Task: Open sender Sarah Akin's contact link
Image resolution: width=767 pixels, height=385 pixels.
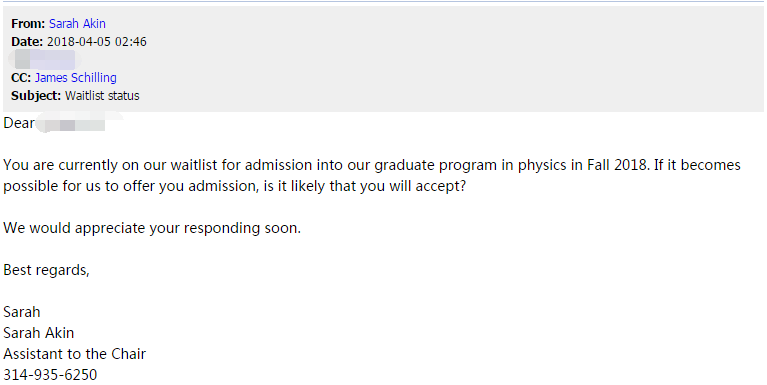Action: 77,23
